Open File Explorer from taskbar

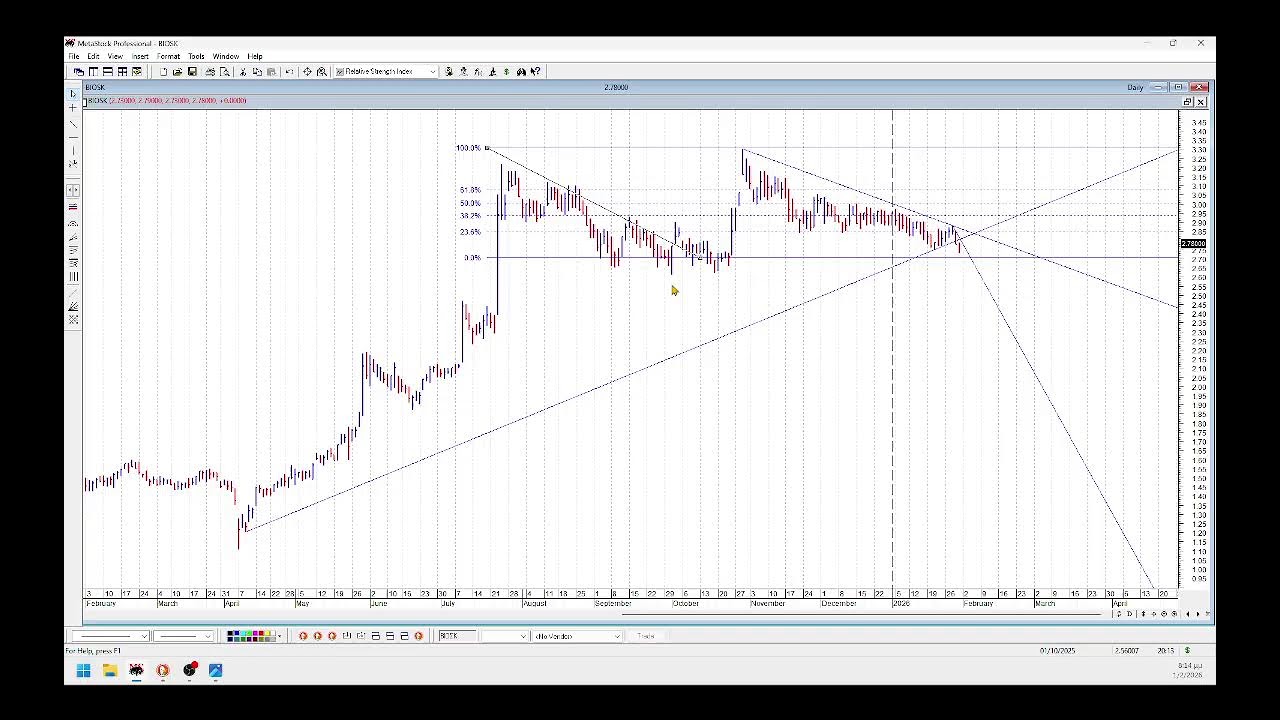click(x=110, y=670)
